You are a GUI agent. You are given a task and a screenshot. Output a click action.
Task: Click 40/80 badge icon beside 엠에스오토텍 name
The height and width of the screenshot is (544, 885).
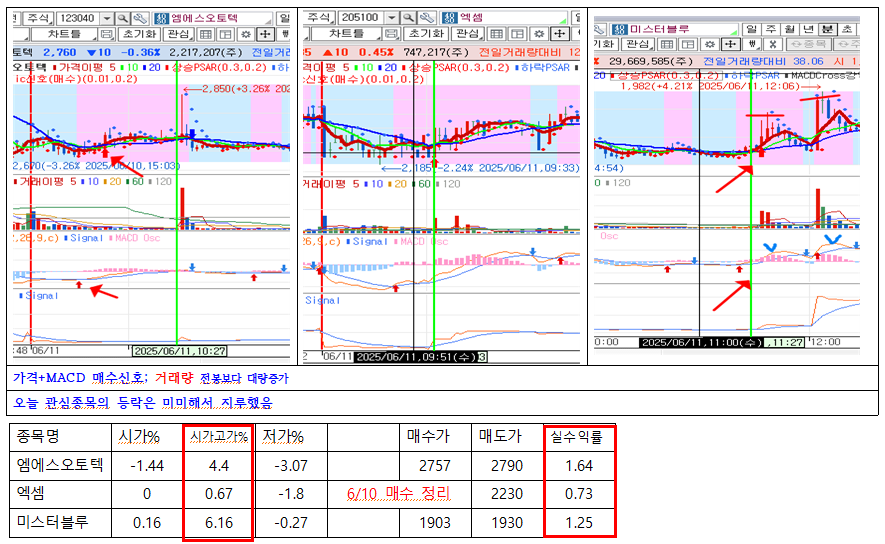click(x=161, y=18)
